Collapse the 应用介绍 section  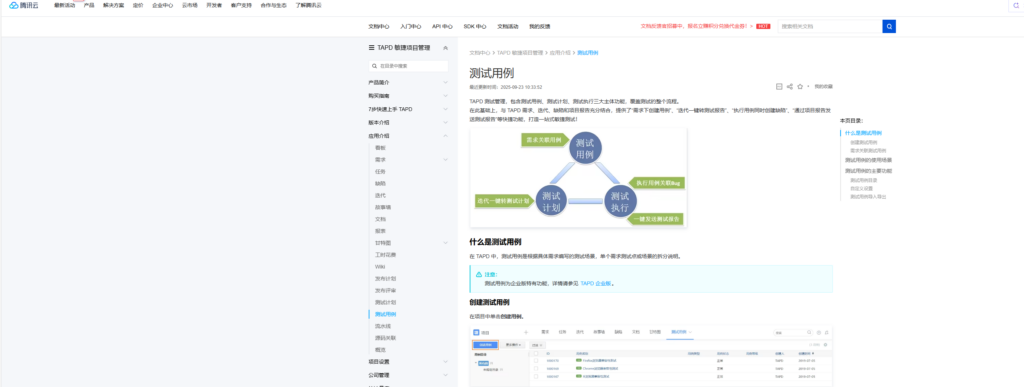click(x=445, y=136)
